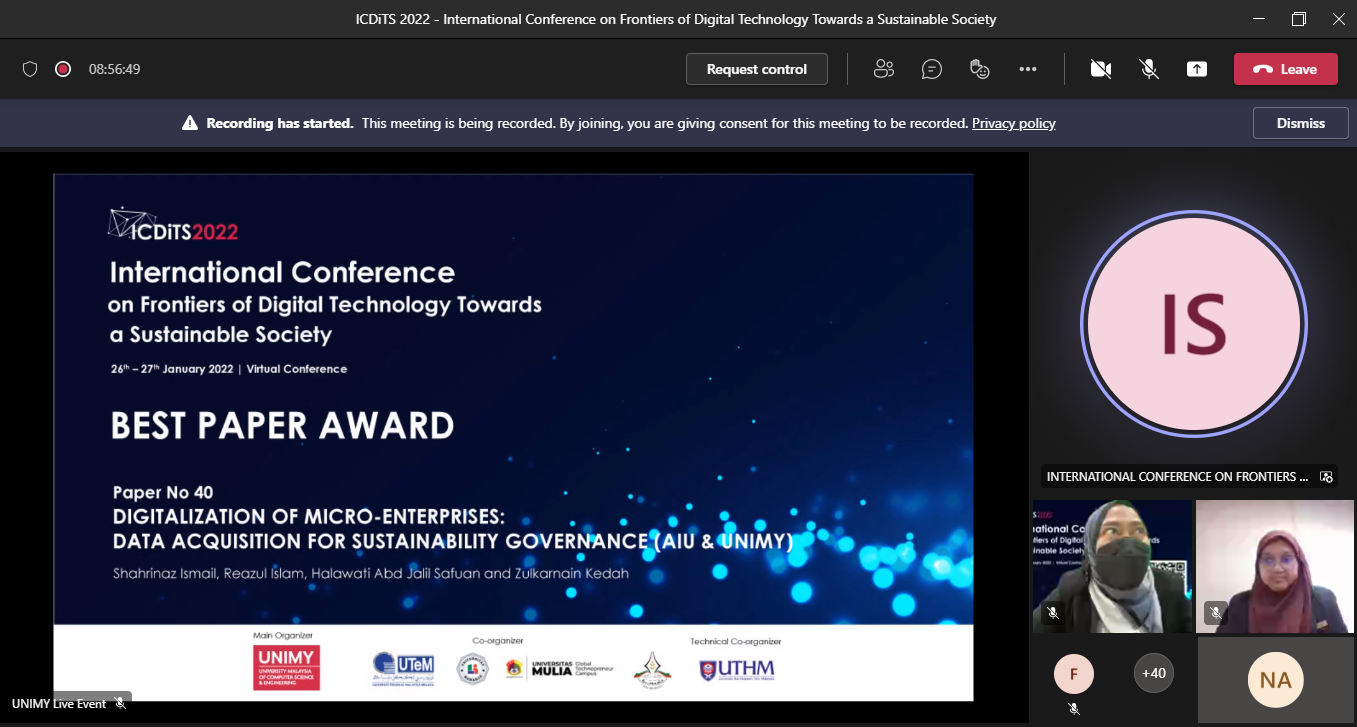Click the Universitas Mulia logo
Screen dimensions: 1357x727
[560, 668]
